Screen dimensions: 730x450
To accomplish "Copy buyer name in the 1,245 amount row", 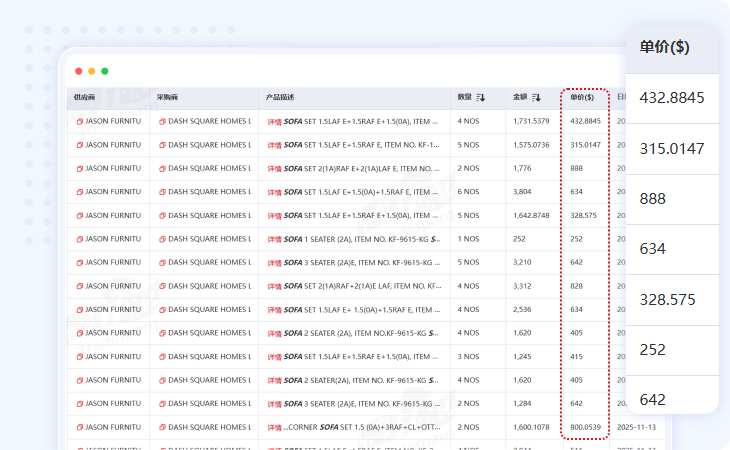I will coord(163,357).
